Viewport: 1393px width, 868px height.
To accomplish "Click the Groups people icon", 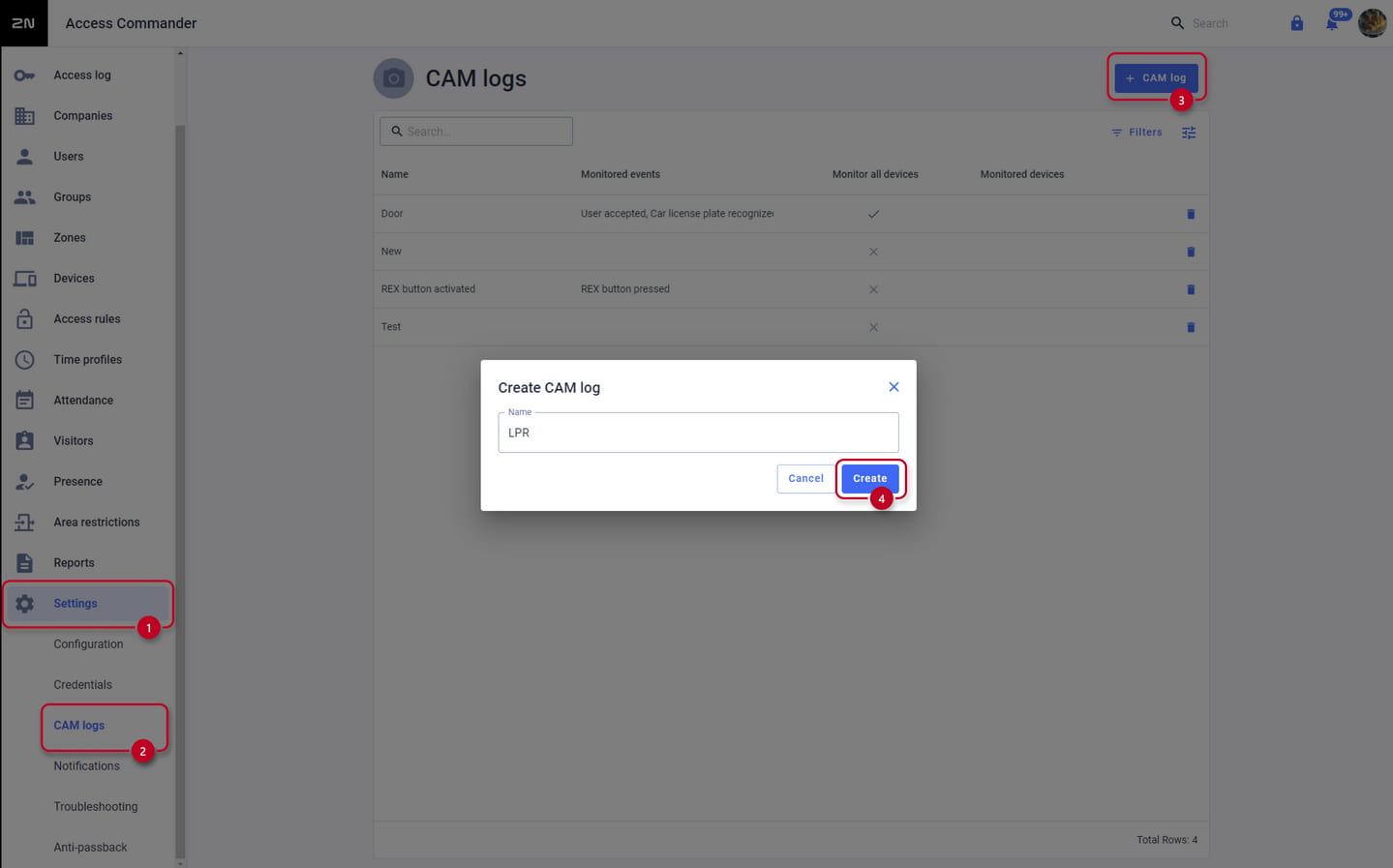I will 24,196.
